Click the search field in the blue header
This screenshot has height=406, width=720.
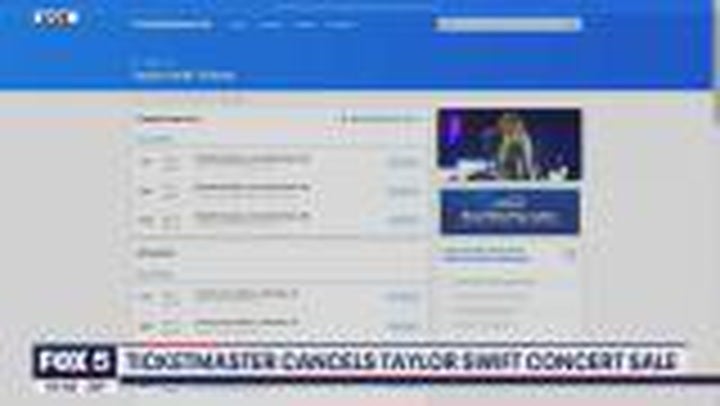click(508, 24)
